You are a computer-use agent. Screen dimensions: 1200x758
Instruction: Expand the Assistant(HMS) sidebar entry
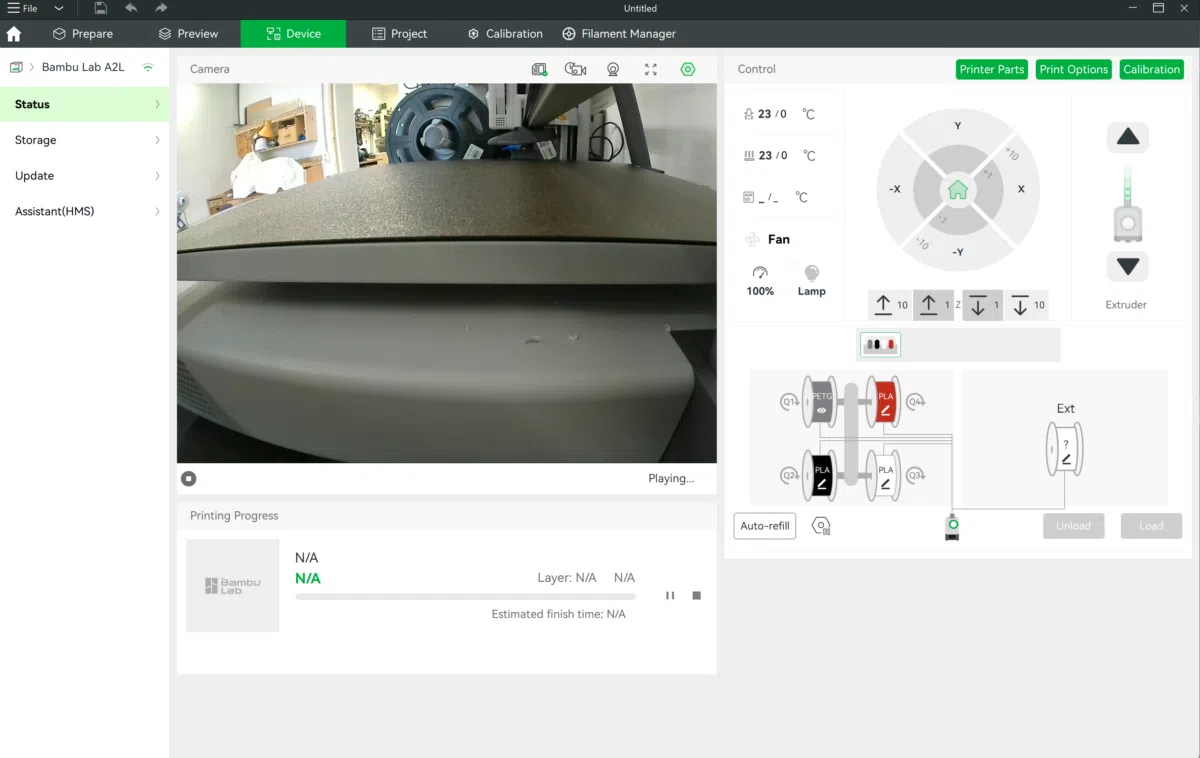(85, 212)
